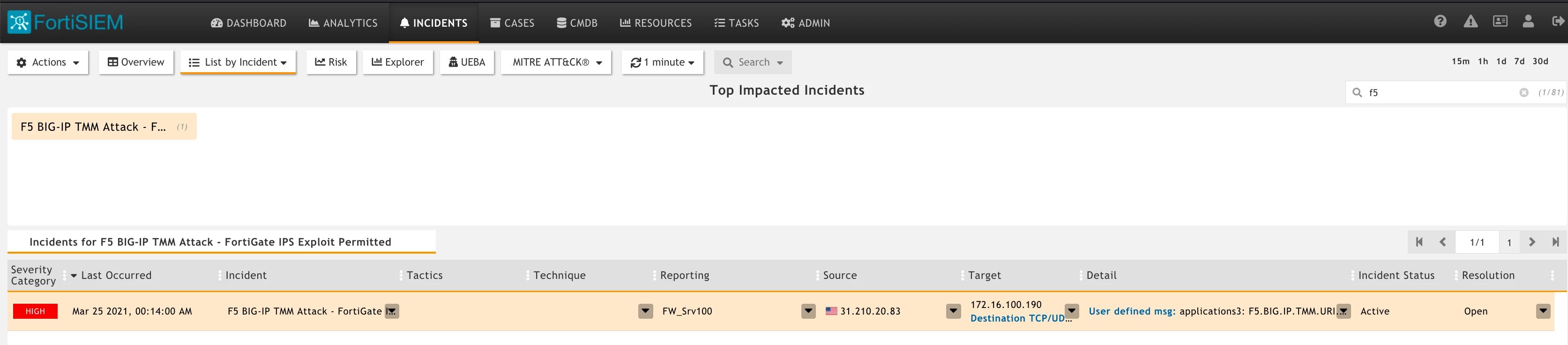Open the Dashboard tab
This screenshot has width=1568, height=345.
coord(248,23)
